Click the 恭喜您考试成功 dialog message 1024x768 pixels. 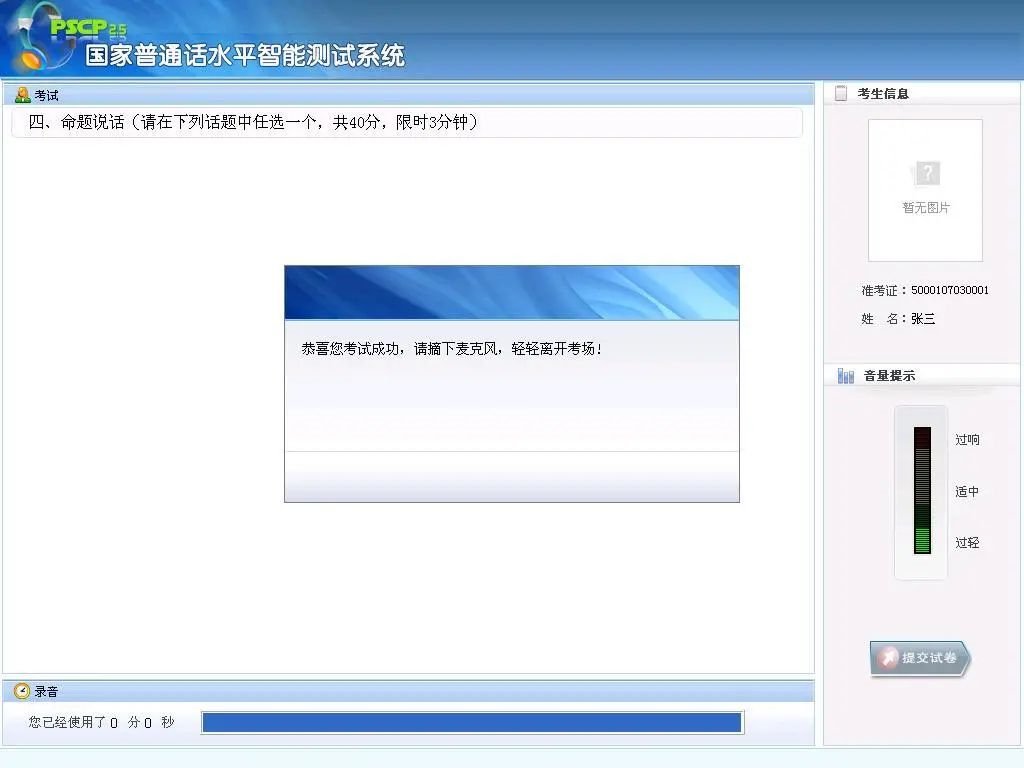(x=452, y=349)
